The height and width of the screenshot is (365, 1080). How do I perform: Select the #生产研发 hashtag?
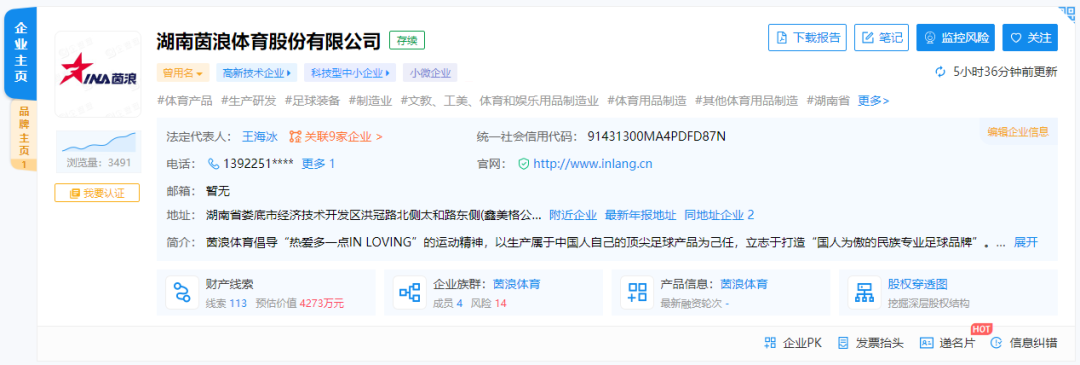(249, 101)
